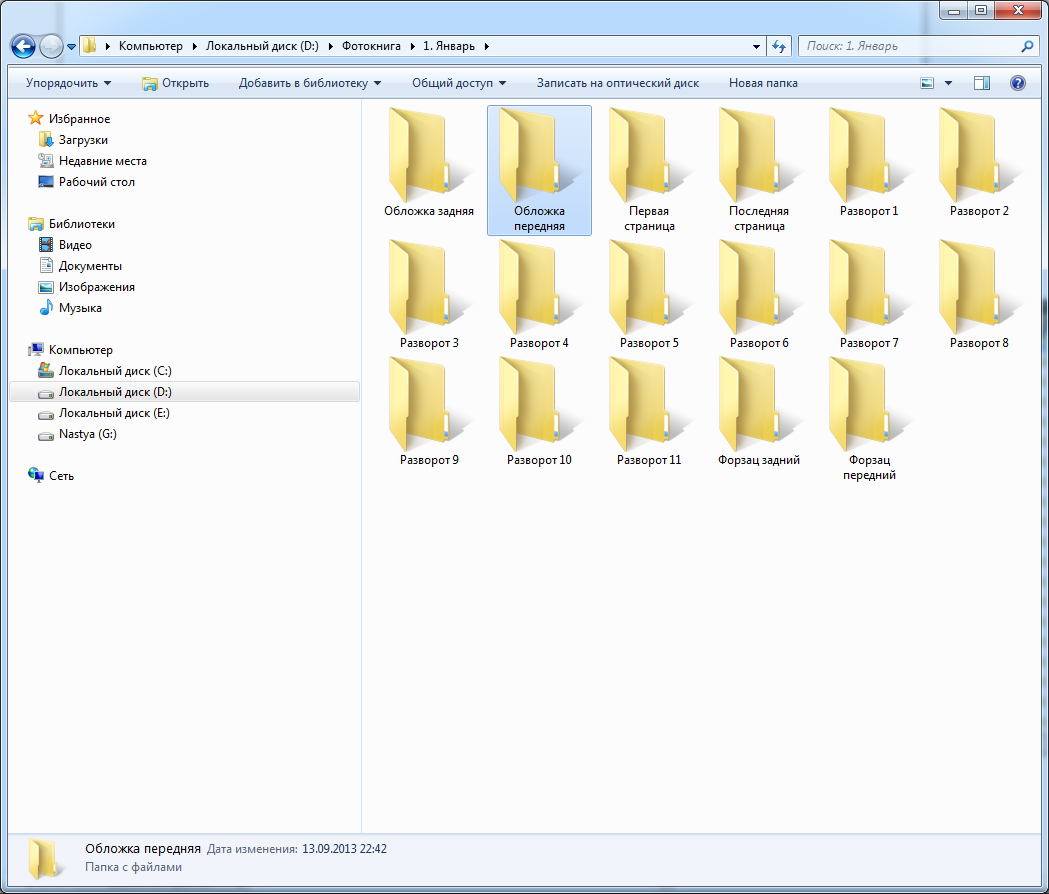Select the Разворот 10 folder
This screenshot has height=894, width=1049.
pos(539,412)
